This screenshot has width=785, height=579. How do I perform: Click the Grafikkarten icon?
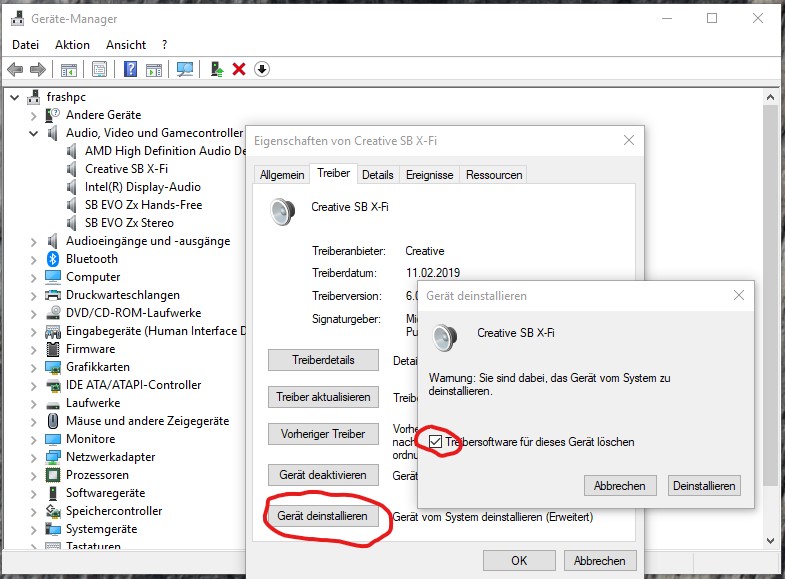pos(53,367)
